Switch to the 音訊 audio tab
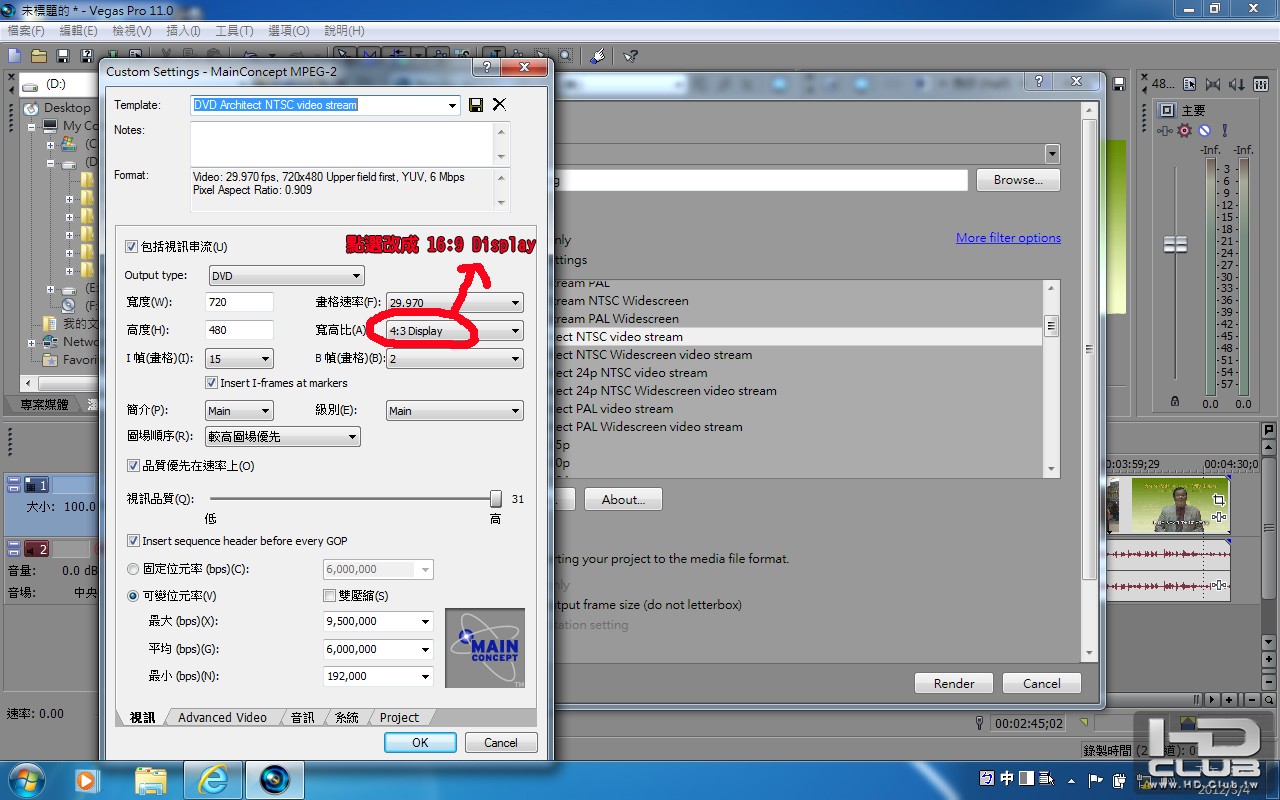 [302, 717]
